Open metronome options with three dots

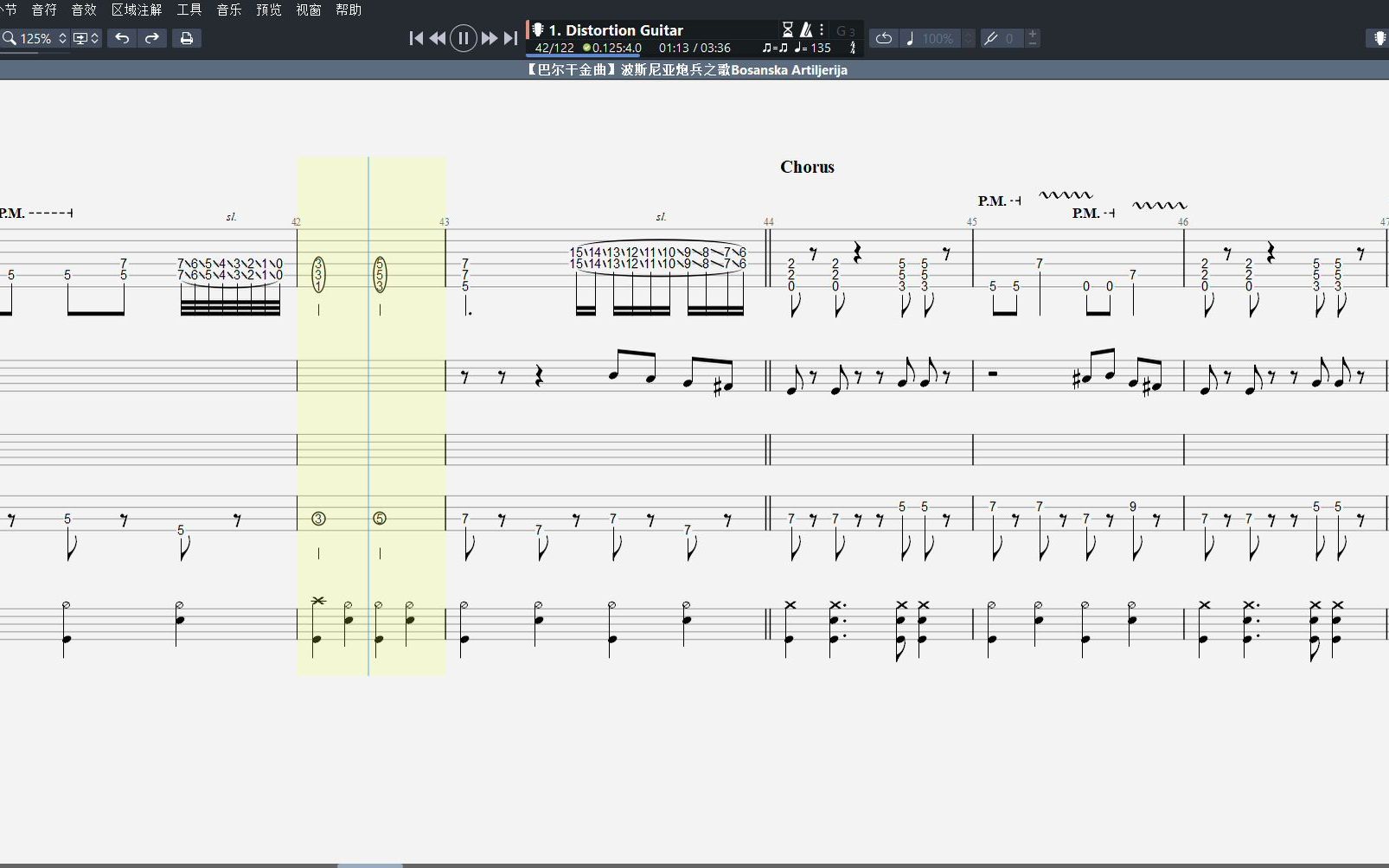pos(822,29)
